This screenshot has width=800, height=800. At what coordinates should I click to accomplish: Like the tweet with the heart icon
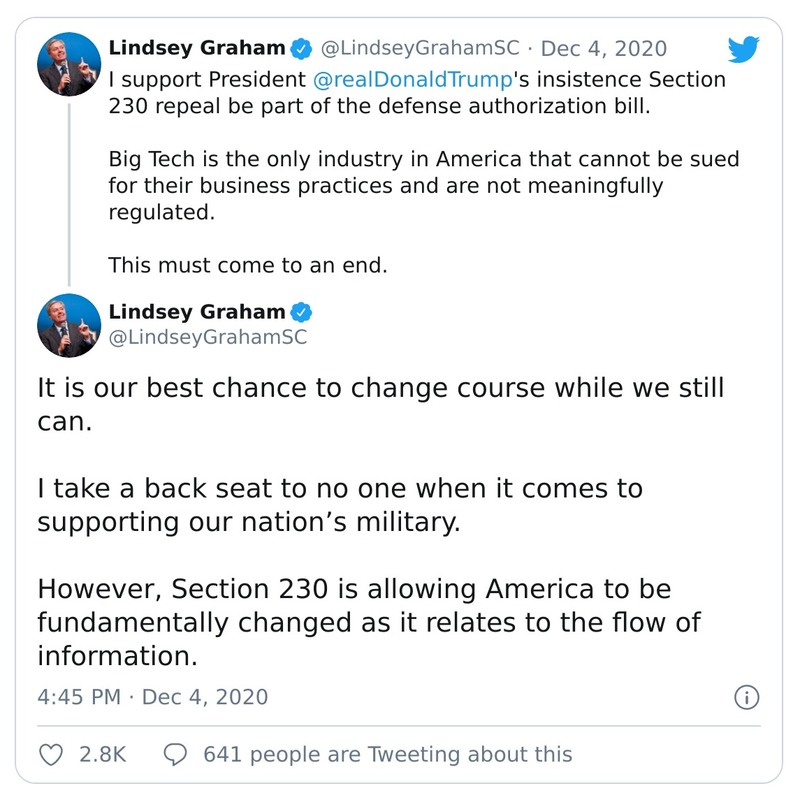[52, 754]
